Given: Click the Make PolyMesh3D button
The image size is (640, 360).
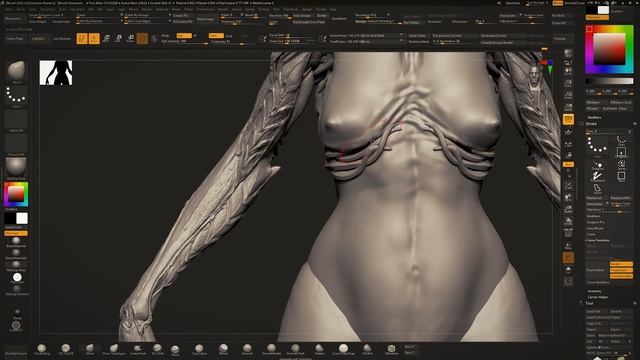Looking at the screenshot, I should click(615, 336).
